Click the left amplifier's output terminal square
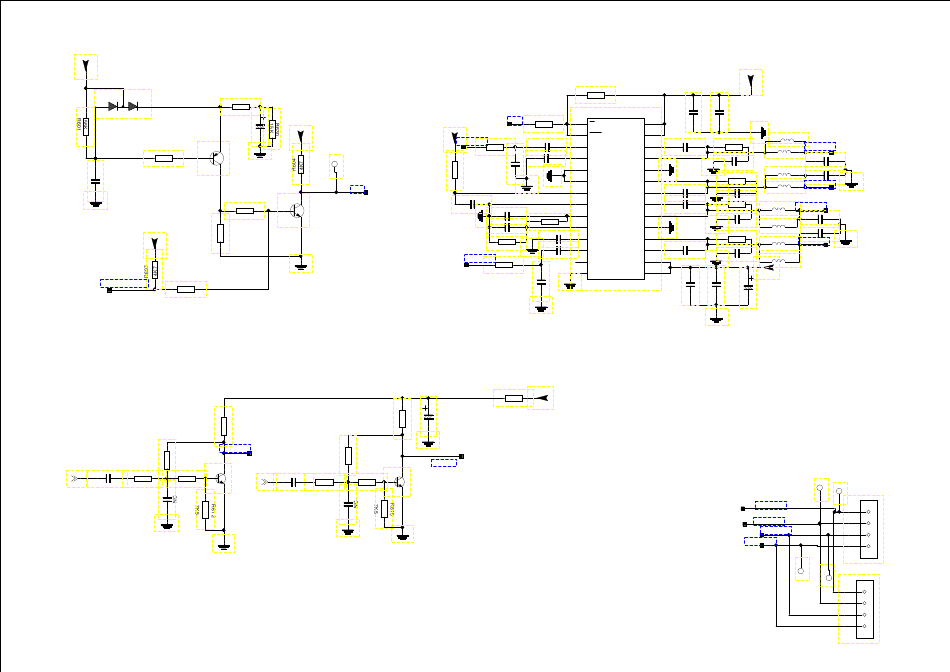Image resolution: width=950 pixels, height=672 pixels. (x=249, y=453)
